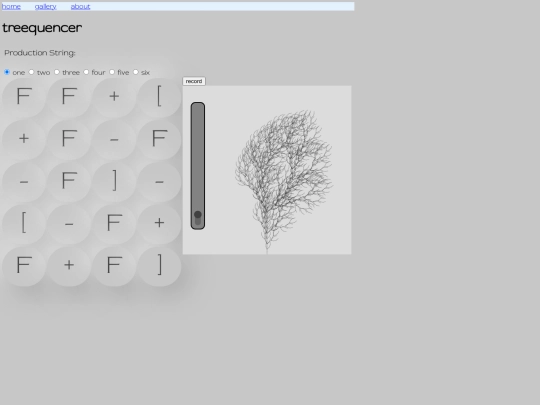This screenshot has width=540, height=405.
Task: Click the generated tree drawing canvas
Action: pos(267,170)
